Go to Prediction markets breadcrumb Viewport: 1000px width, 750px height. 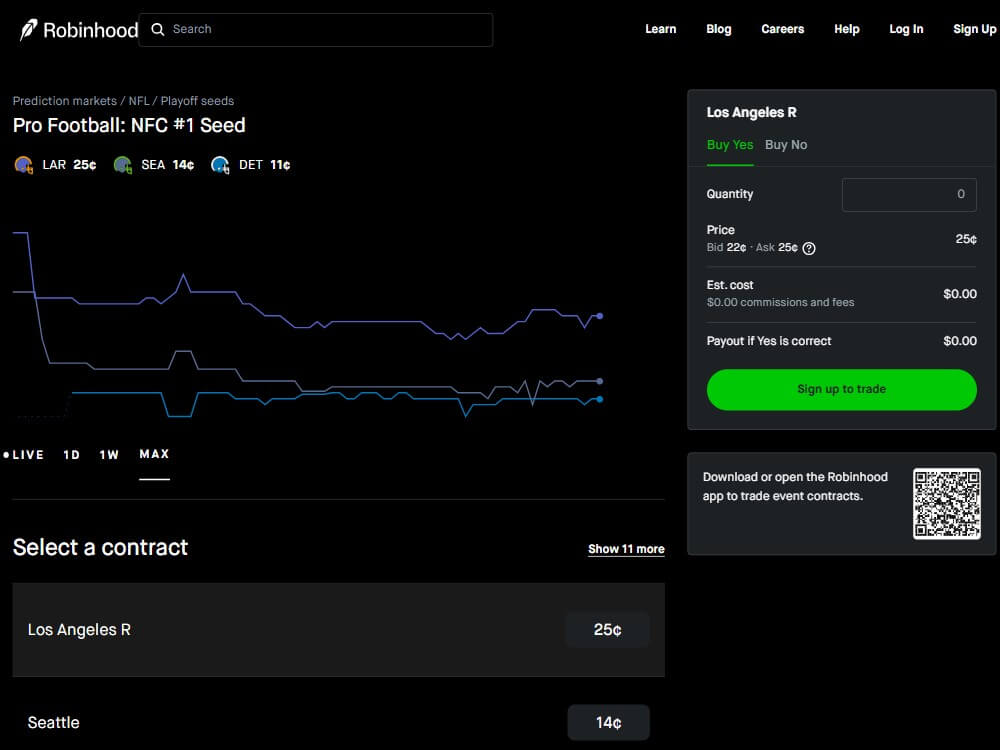click(x=65, y=101)
